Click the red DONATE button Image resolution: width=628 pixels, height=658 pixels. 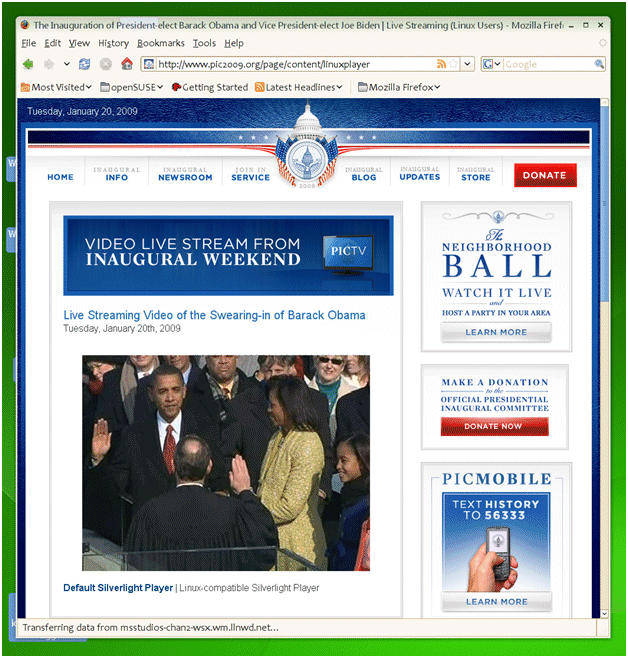click(x=545, y=175)
